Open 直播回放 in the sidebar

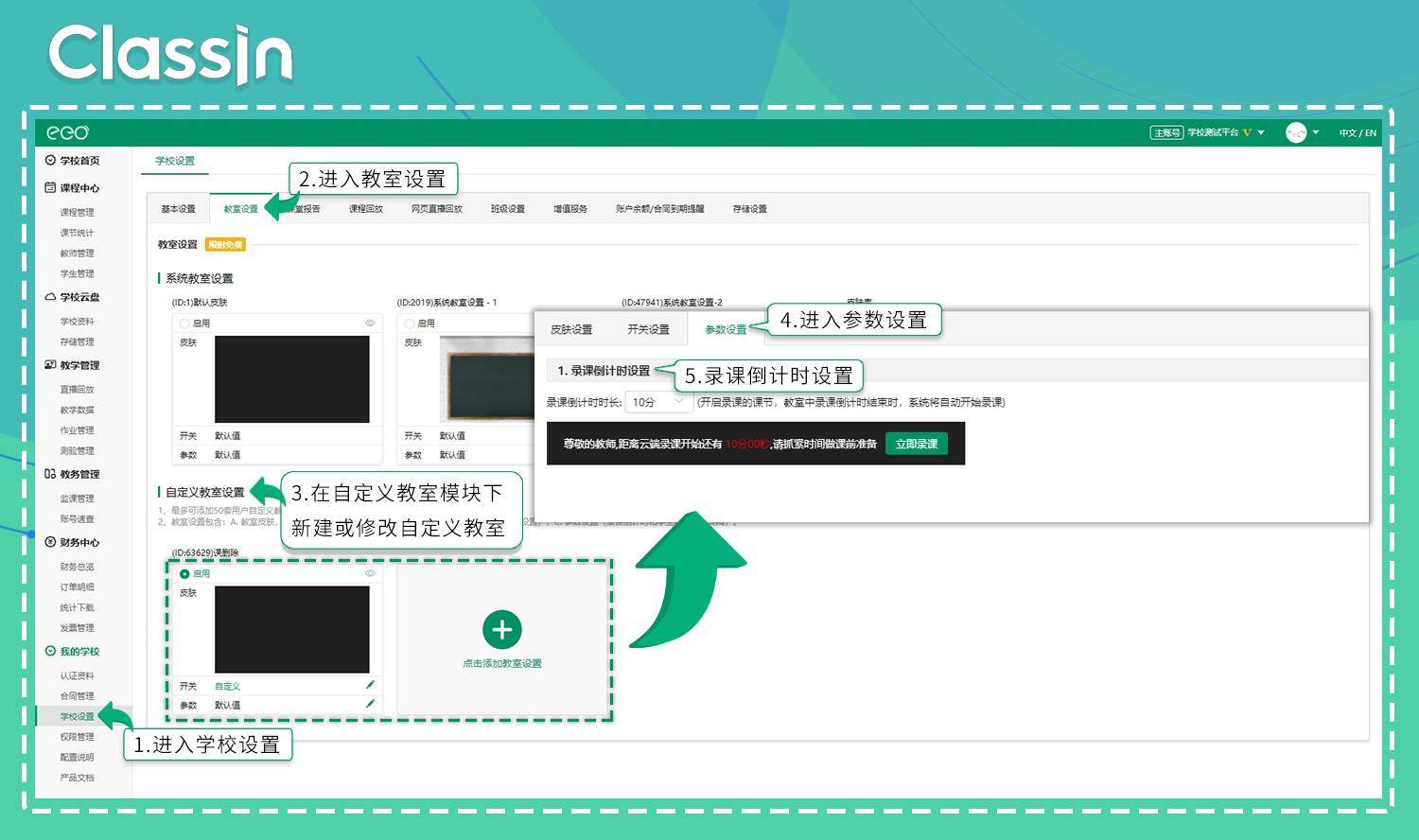pyautogui.click(x=78, y=390)
